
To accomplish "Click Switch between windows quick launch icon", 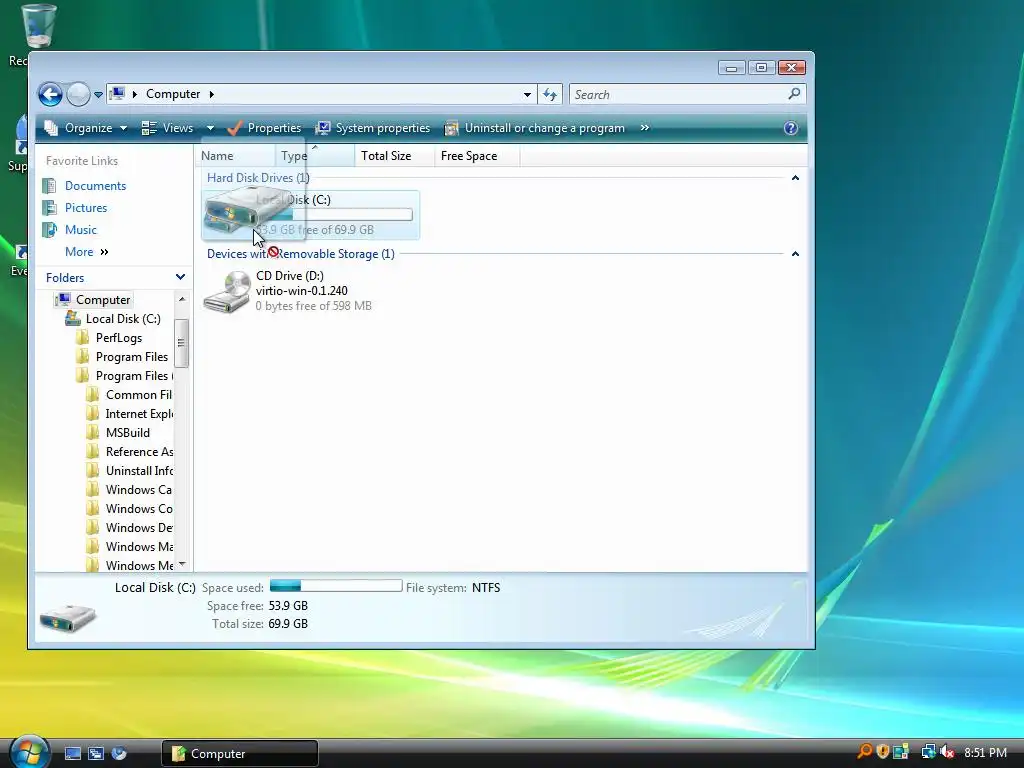I will click(96, 754).
